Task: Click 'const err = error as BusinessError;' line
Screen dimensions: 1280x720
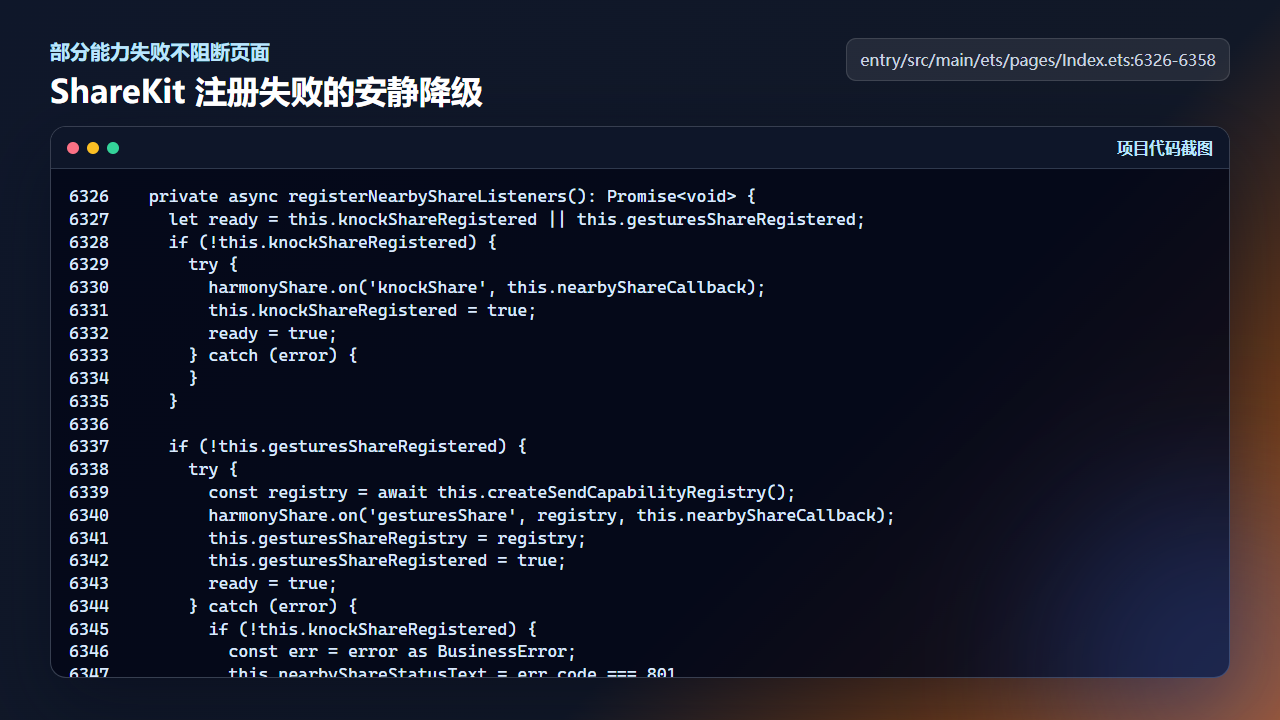Action: click(x=402, y=651)
